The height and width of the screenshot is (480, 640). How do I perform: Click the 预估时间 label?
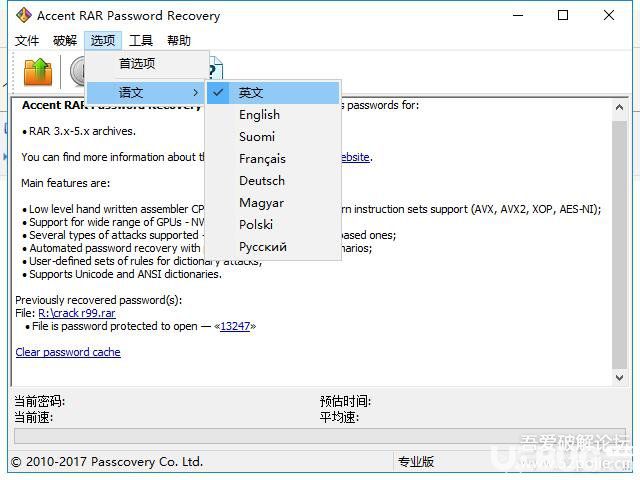coord(345,401)
